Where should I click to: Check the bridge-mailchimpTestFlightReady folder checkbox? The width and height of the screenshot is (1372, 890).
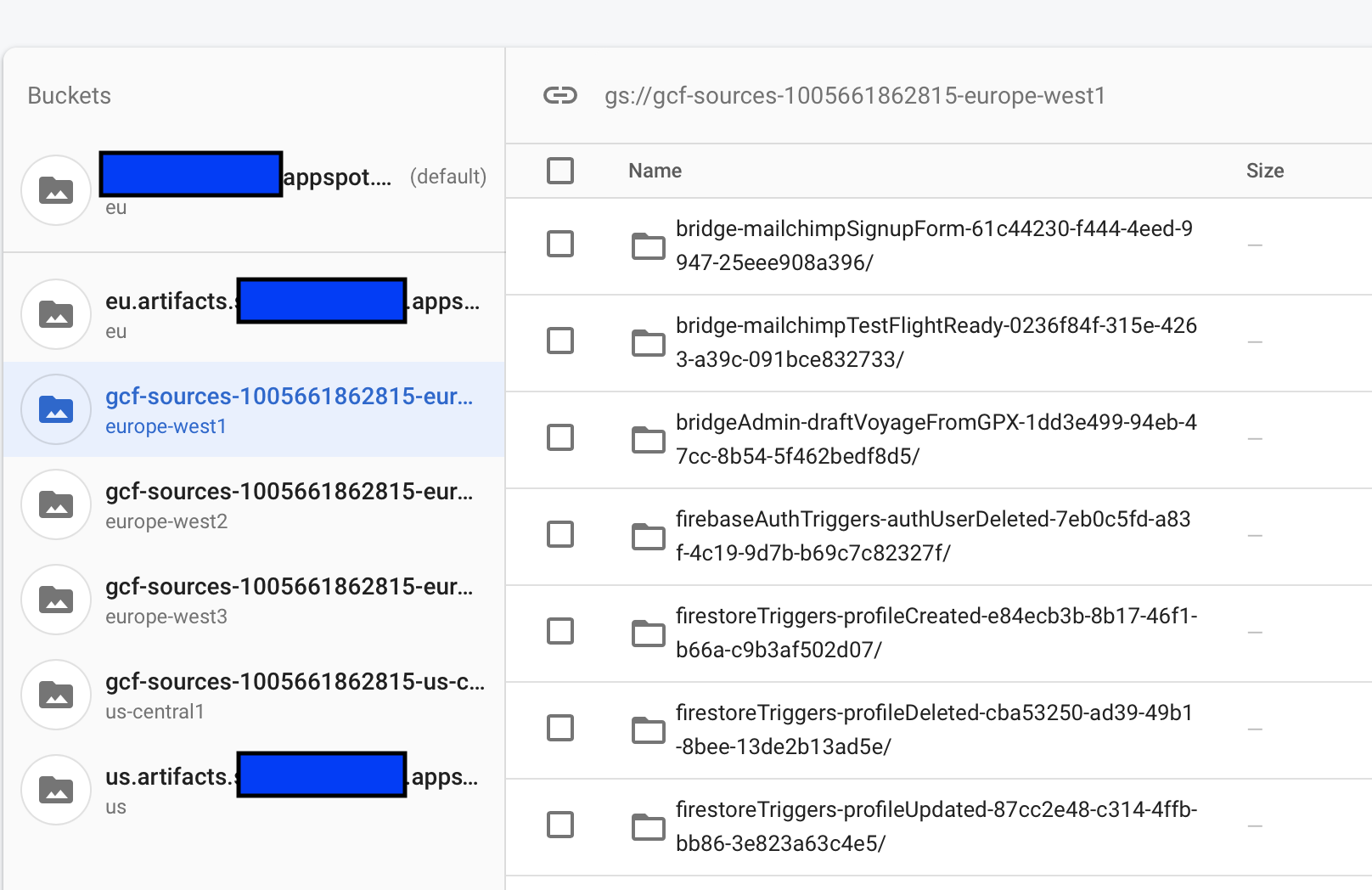point(560,341)
